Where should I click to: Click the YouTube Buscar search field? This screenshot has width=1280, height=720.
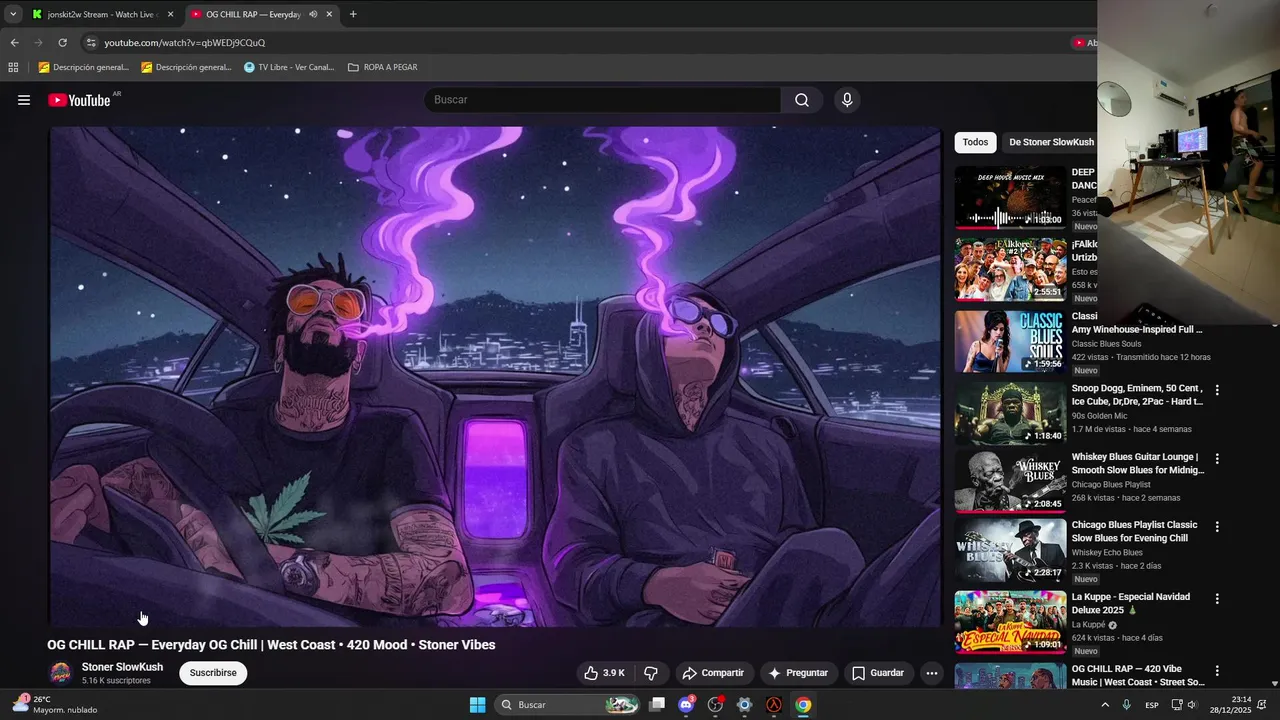click(603, 100)
